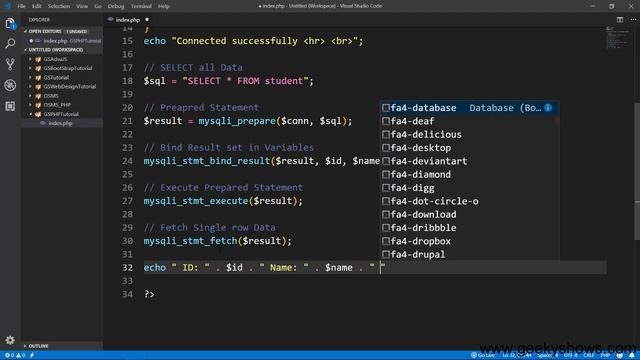Click the lightning bolt status bar icon

click(32, 355)
